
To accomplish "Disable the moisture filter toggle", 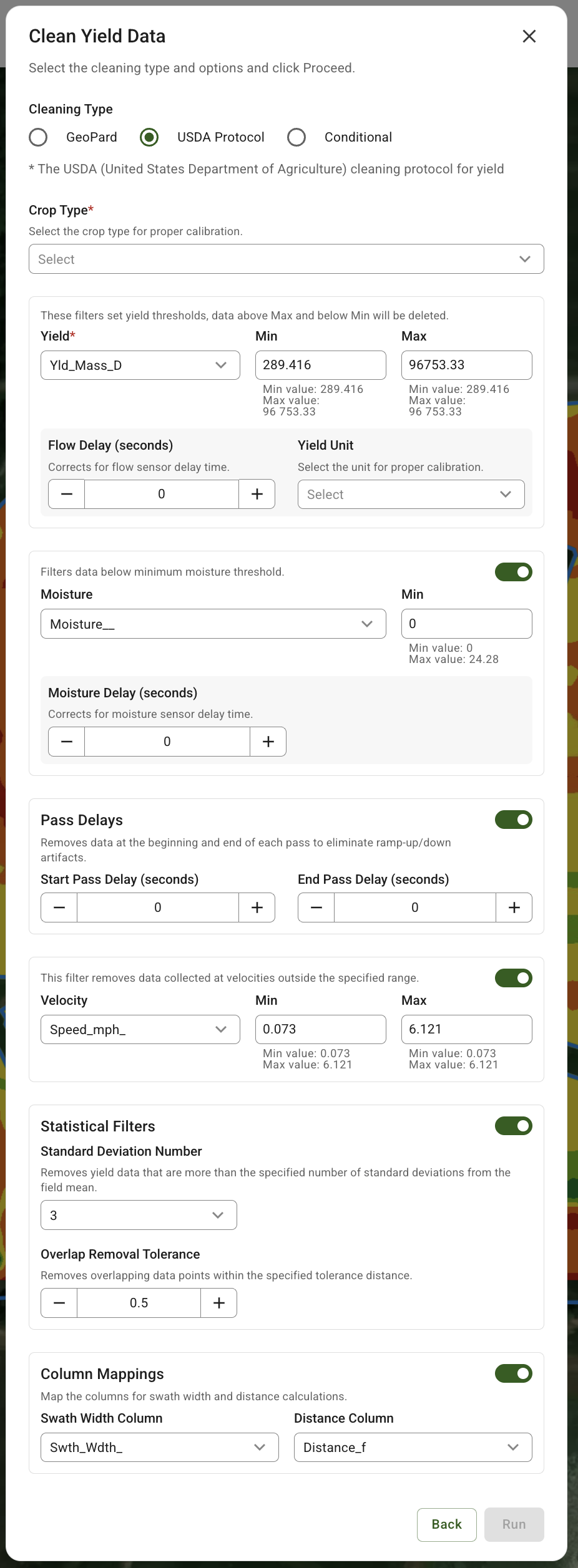I will [x=513, y=572].
